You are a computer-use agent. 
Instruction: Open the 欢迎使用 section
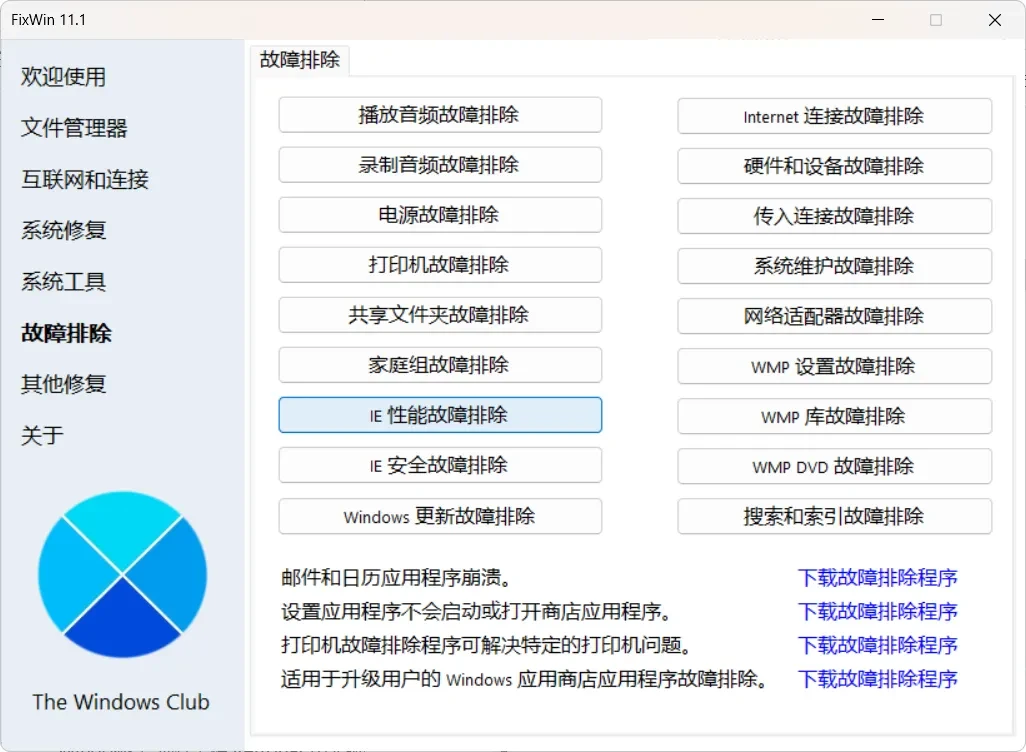pyautogui.click(x=63, y=77)
